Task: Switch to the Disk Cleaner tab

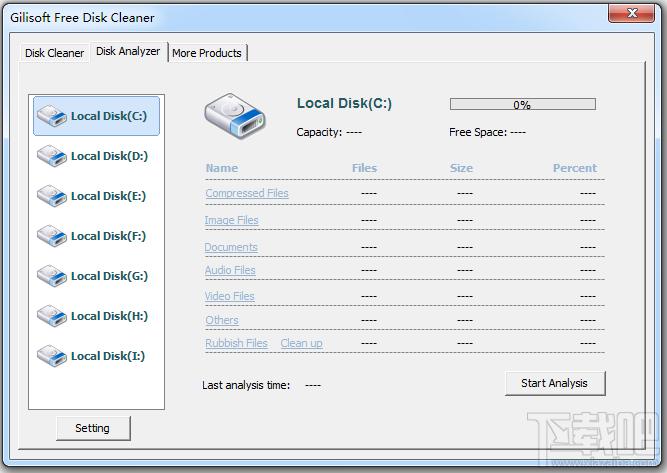Action: point(54,53)
